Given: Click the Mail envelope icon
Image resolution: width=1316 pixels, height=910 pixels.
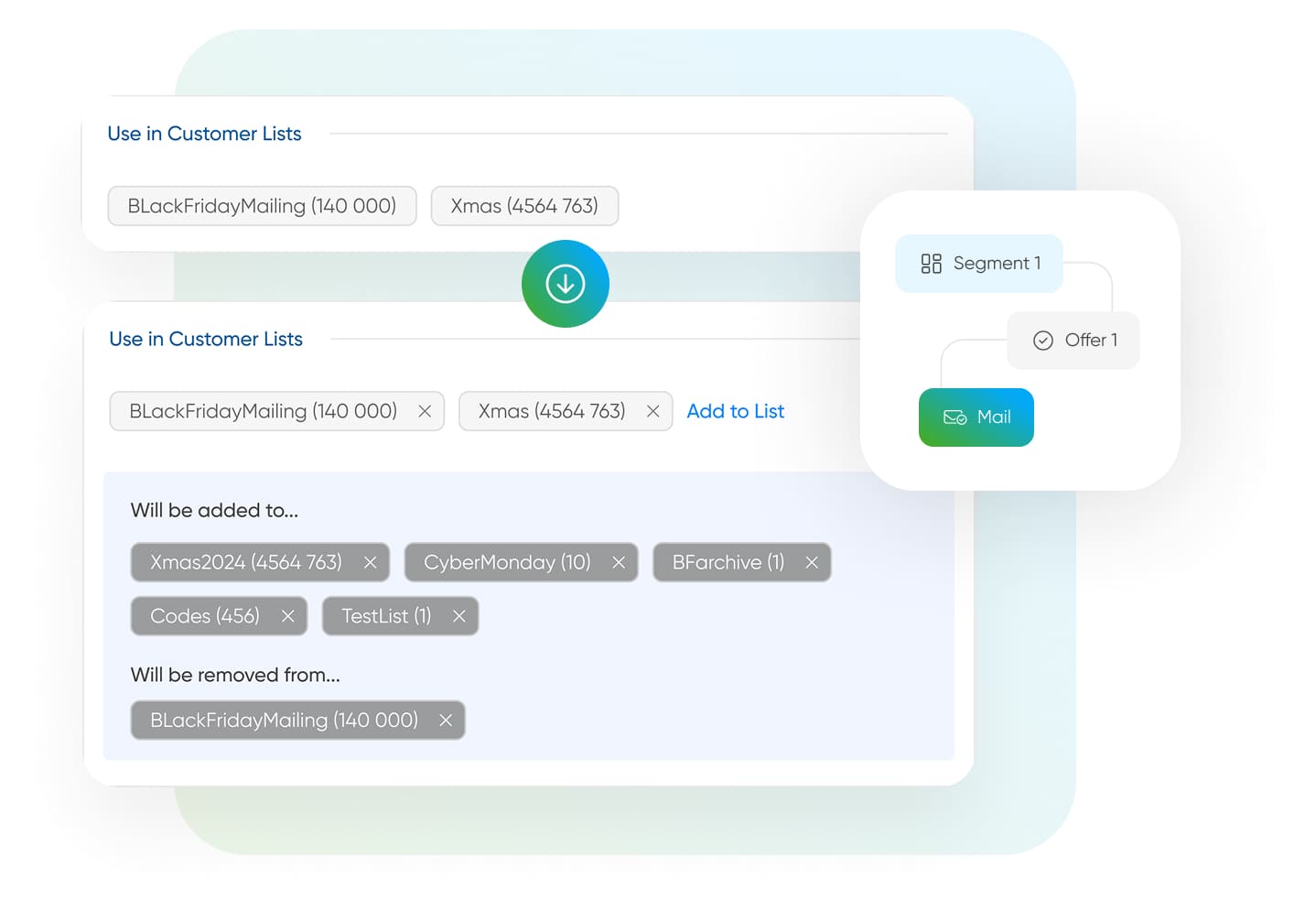Looking at the screenshot, I should tap(955, 417).
